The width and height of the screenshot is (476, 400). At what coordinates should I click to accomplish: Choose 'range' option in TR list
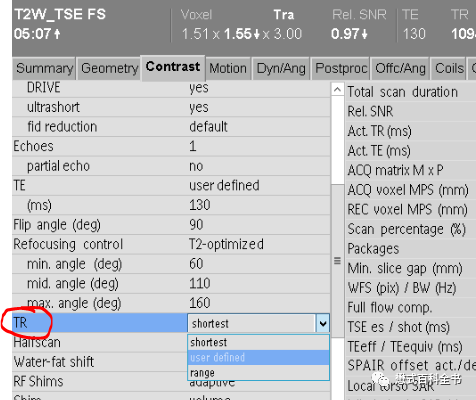coord(258,372)
